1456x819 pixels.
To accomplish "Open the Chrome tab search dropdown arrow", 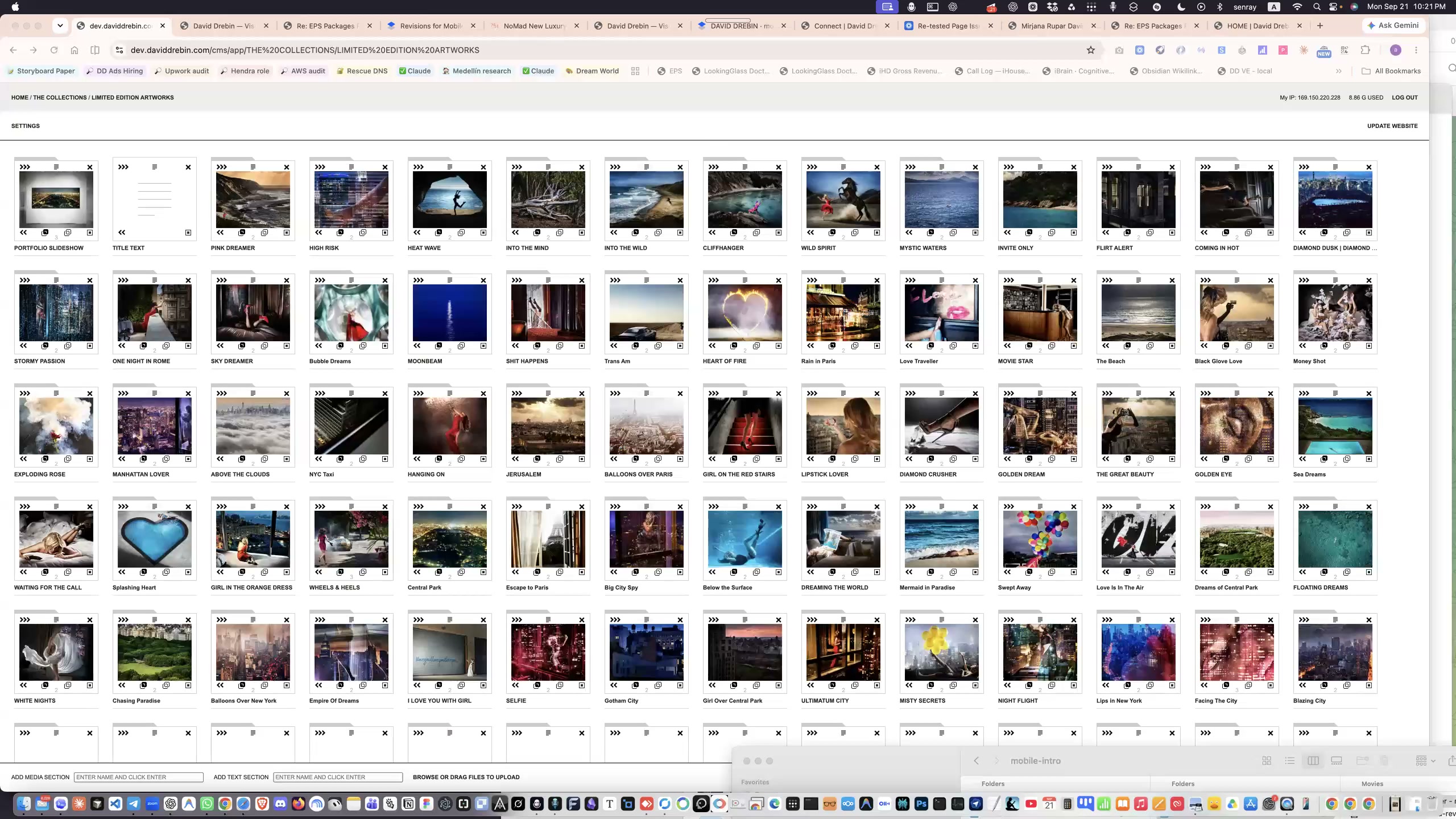I will (60, 26).
